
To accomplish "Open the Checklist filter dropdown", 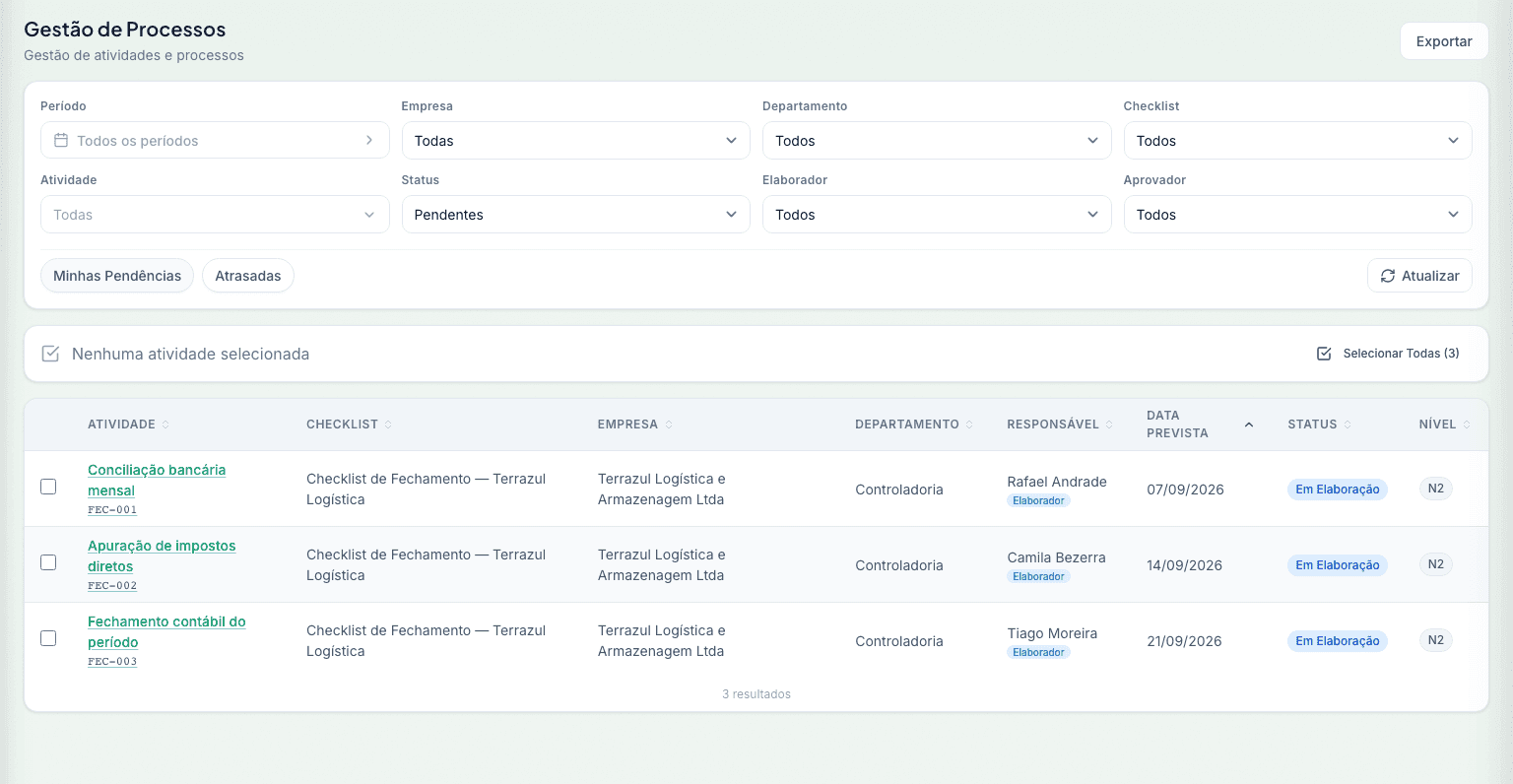I will click(x=1298, y=141).
